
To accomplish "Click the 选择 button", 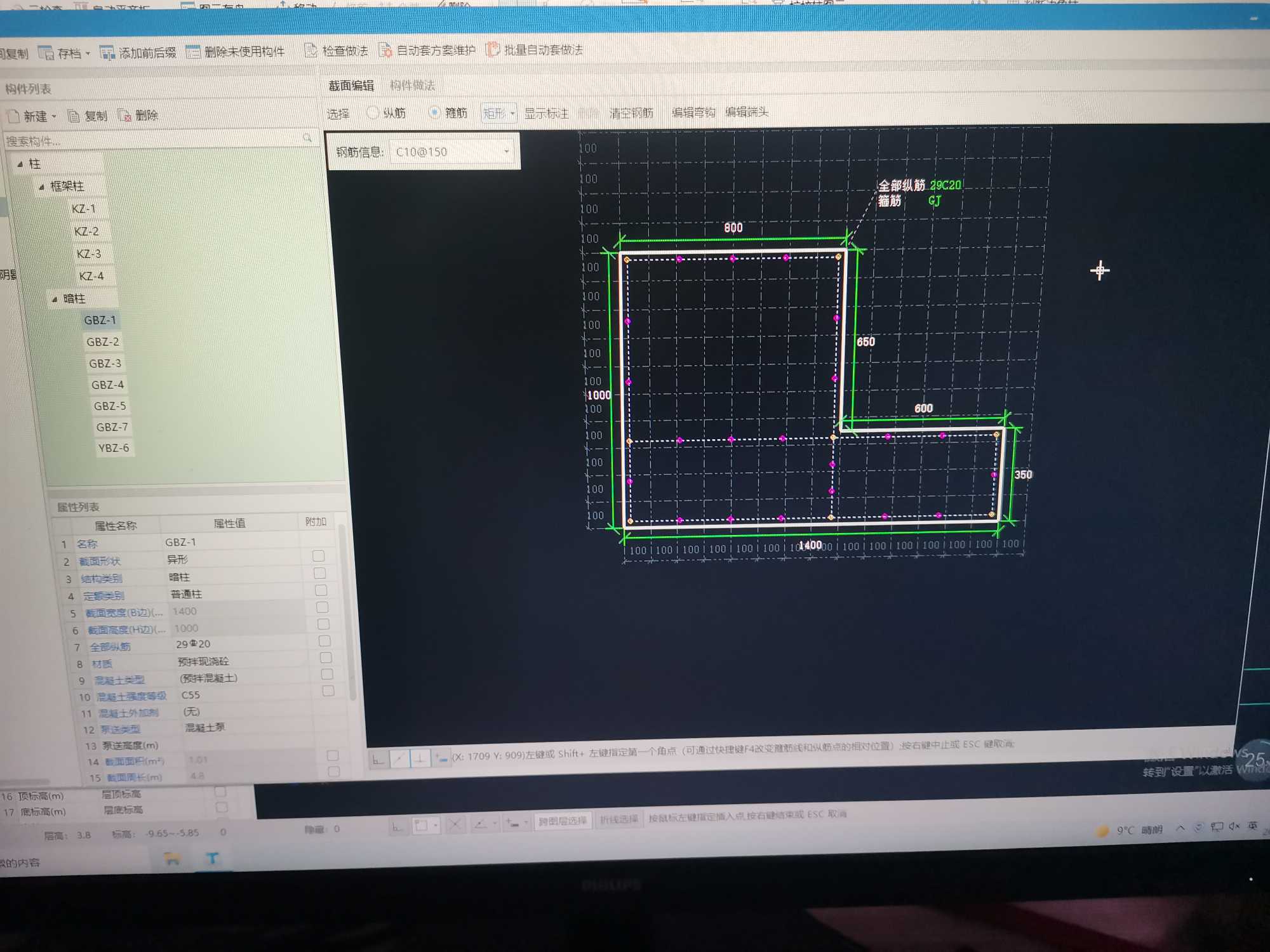I will click(338, 114).
